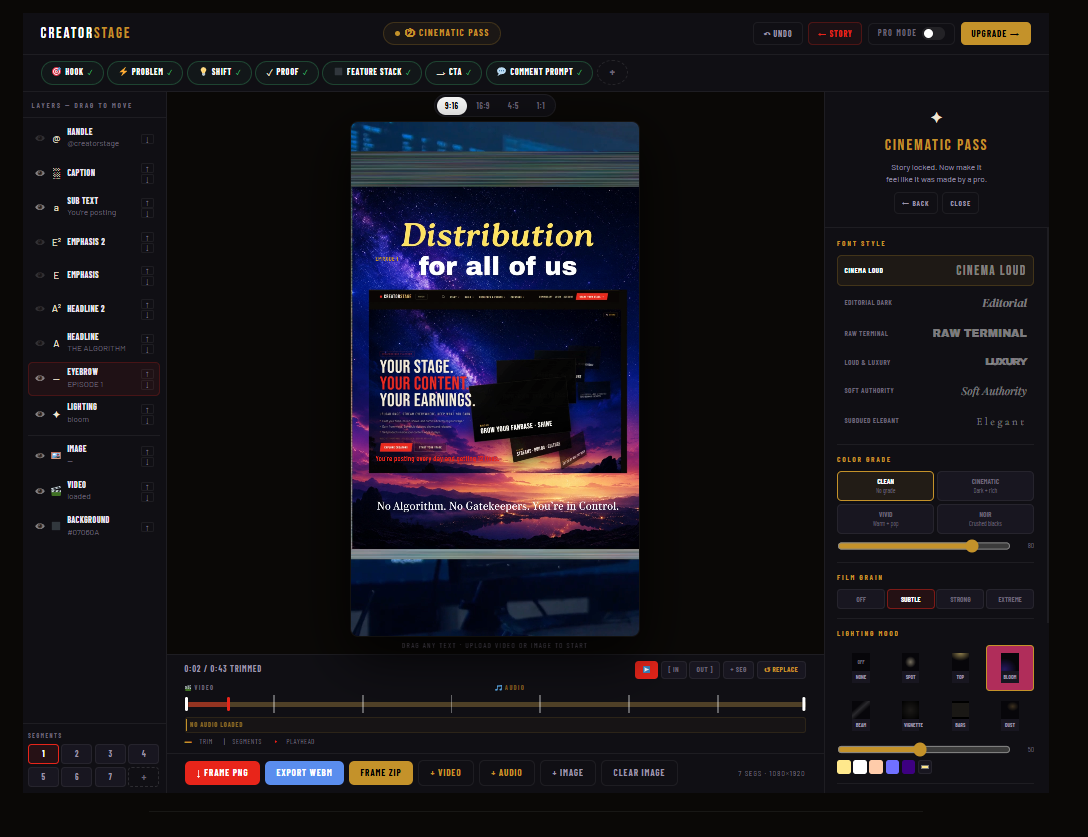Open the Feature Stack story step

[x=372, y=72]
